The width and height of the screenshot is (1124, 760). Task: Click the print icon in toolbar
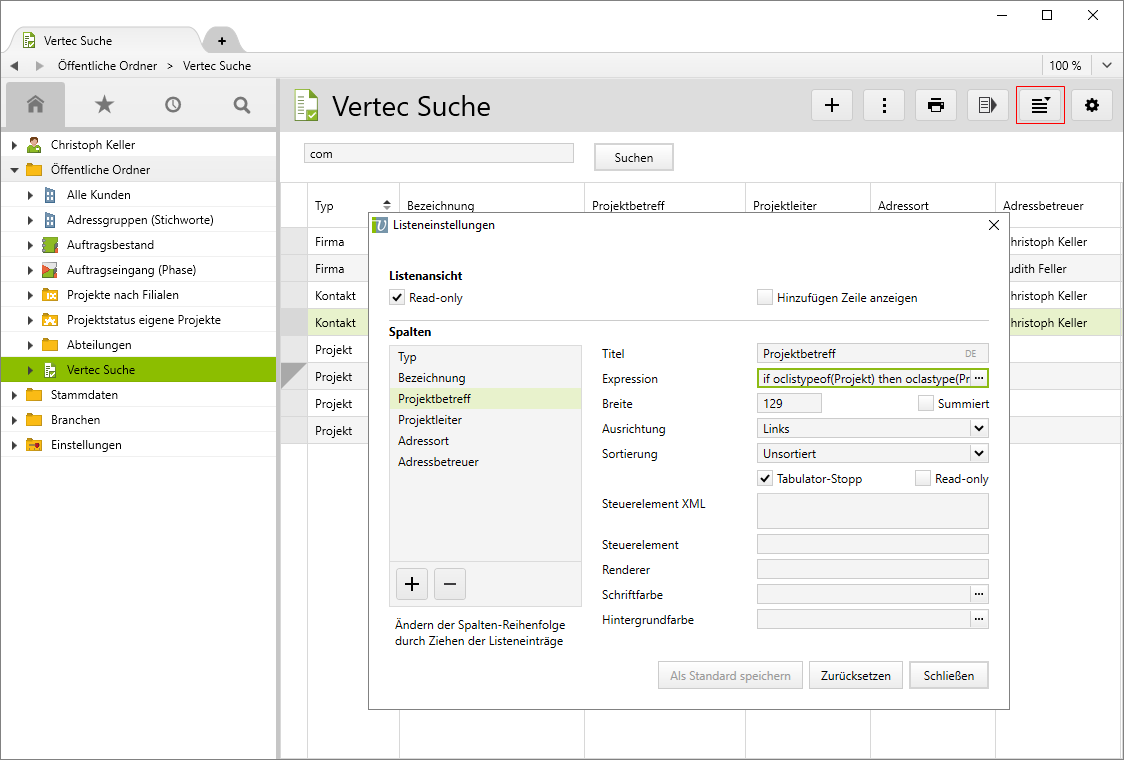(936, 105)
